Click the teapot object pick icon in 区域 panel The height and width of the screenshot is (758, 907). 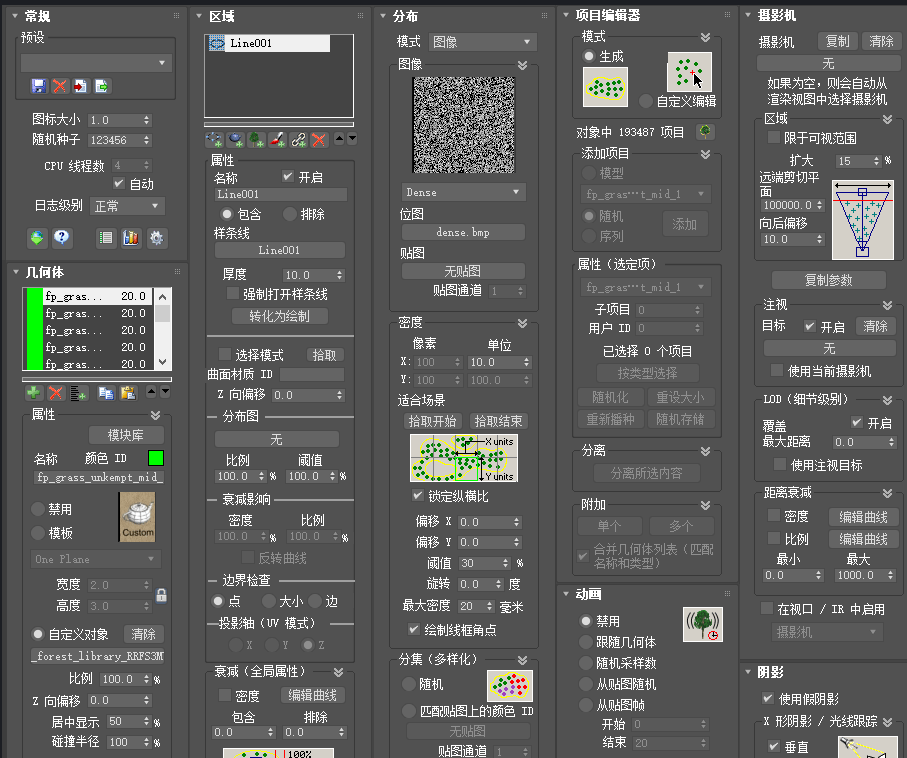pos(233,140)
